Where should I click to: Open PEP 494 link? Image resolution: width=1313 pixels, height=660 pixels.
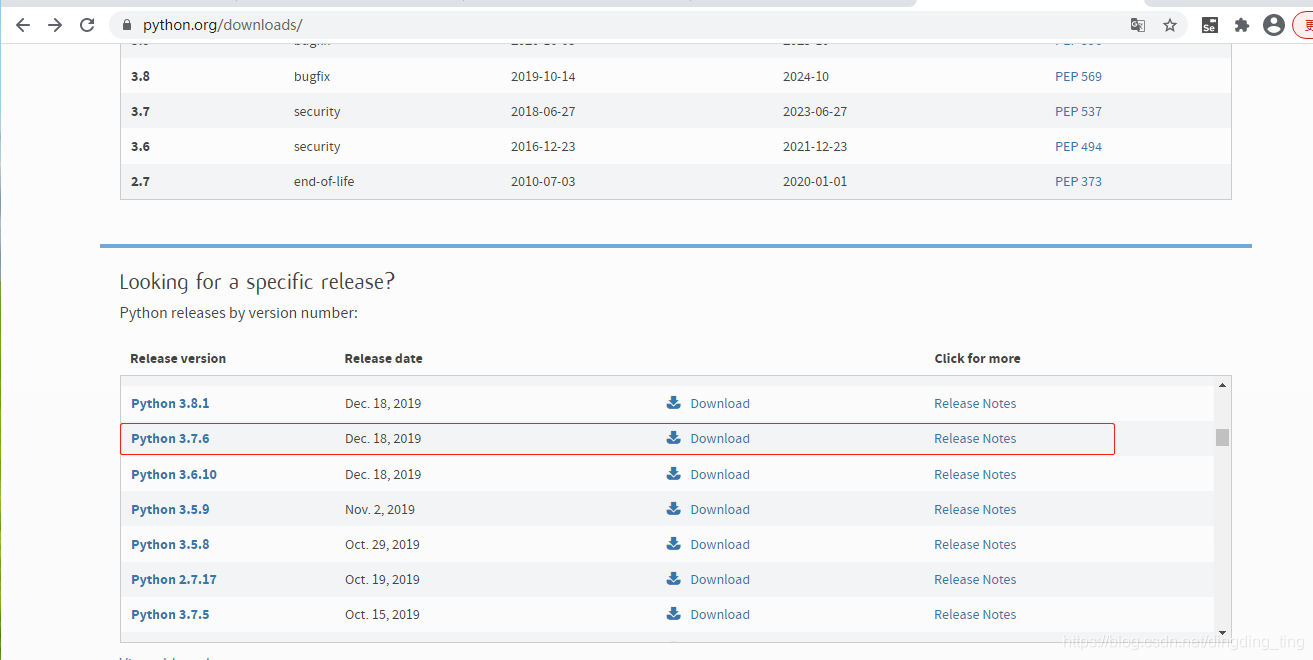point(1078,146)
